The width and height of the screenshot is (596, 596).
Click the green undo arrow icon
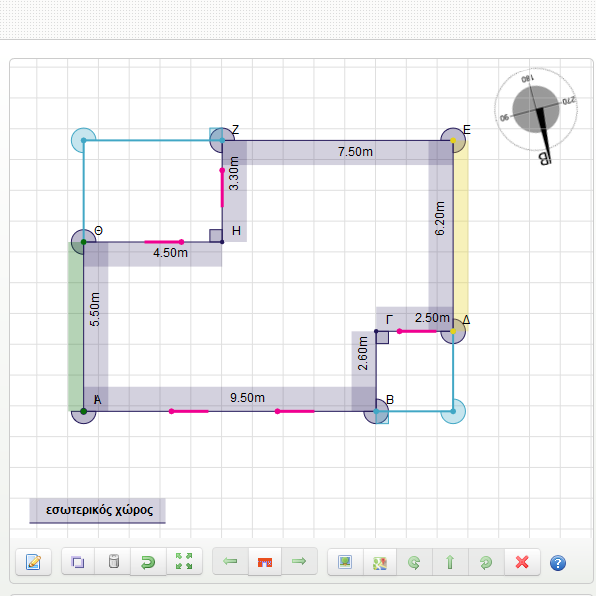coord(148,562)
